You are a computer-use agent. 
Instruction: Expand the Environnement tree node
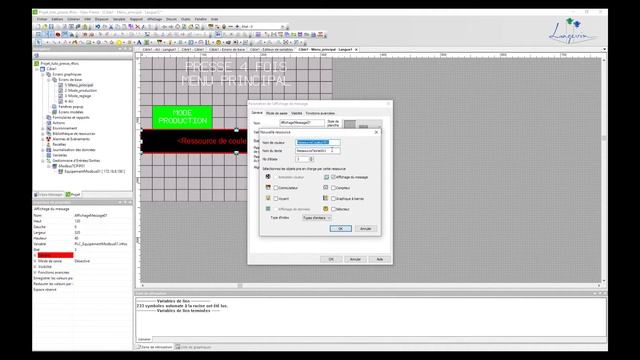pyautogui.click(x=43, y=128)
